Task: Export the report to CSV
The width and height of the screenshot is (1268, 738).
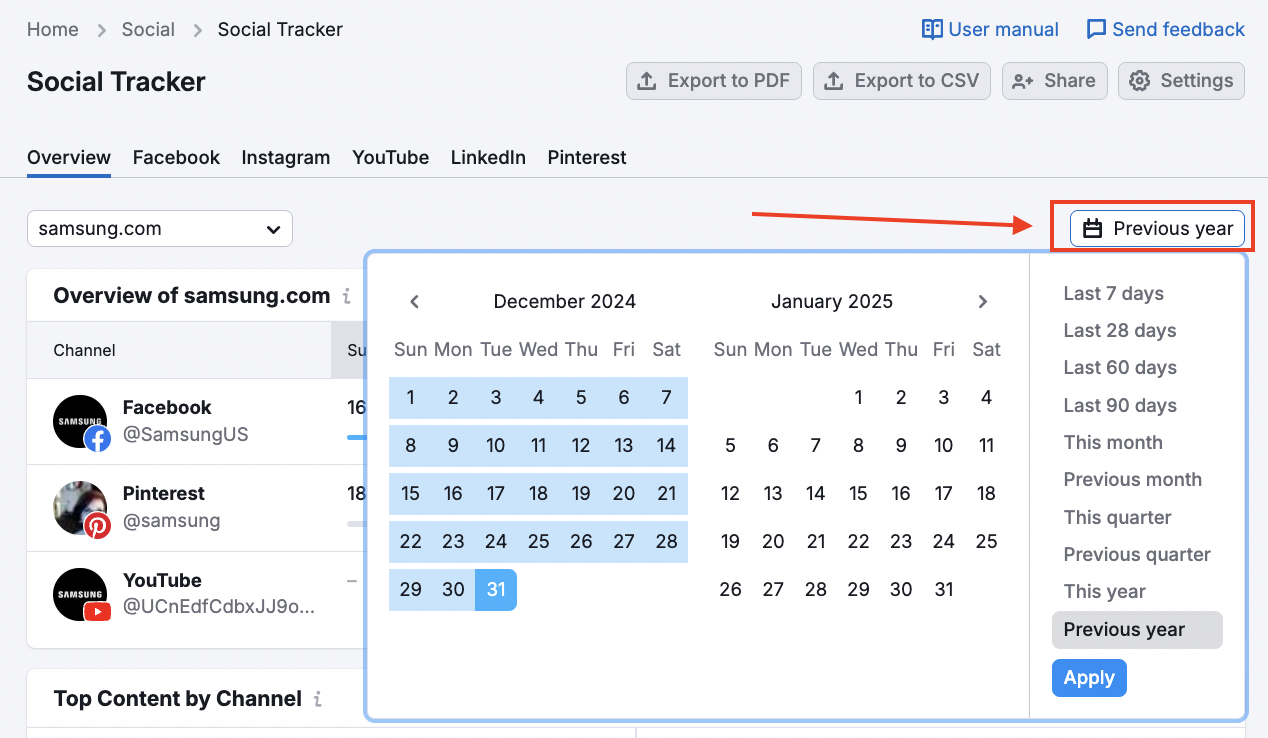Action: (901, 81)
